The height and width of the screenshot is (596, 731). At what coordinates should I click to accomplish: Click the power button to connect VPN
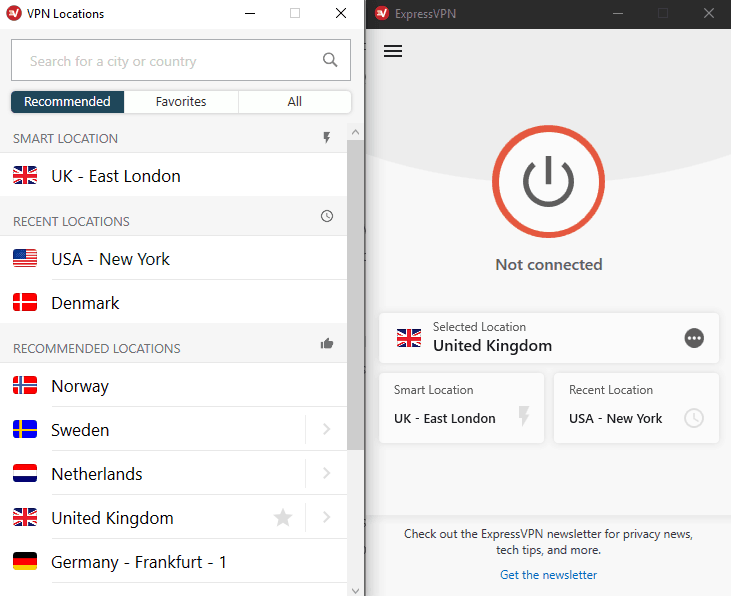pos(548,181)
